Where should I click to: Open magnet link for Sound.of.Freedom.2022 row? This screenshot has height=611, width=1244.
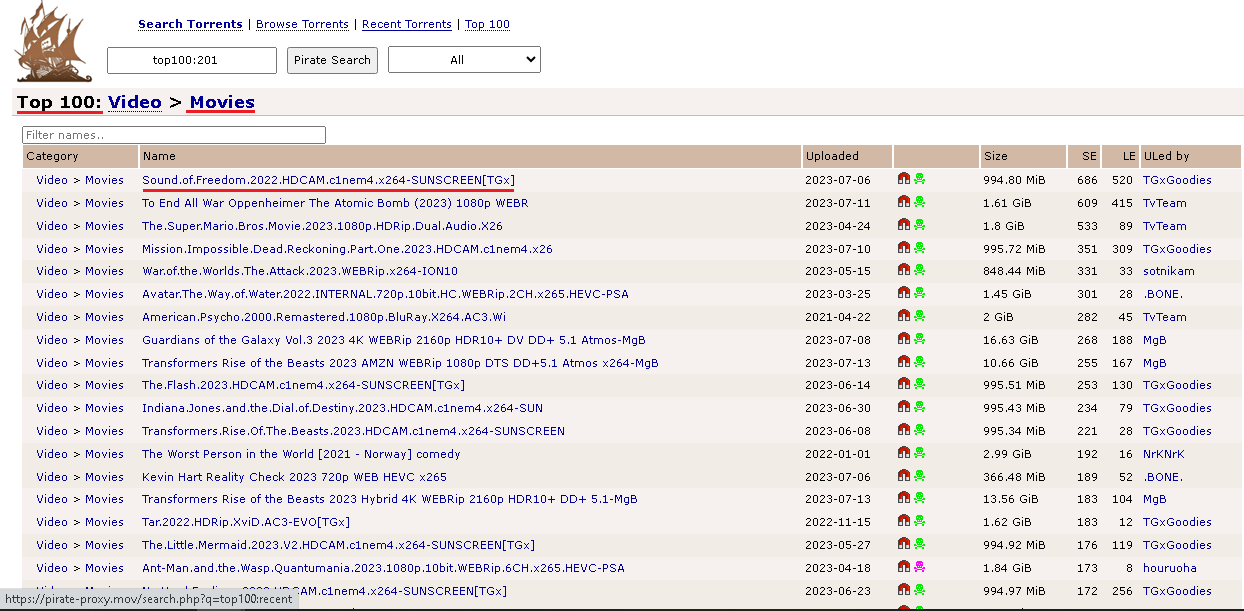[x=904, y=179]
